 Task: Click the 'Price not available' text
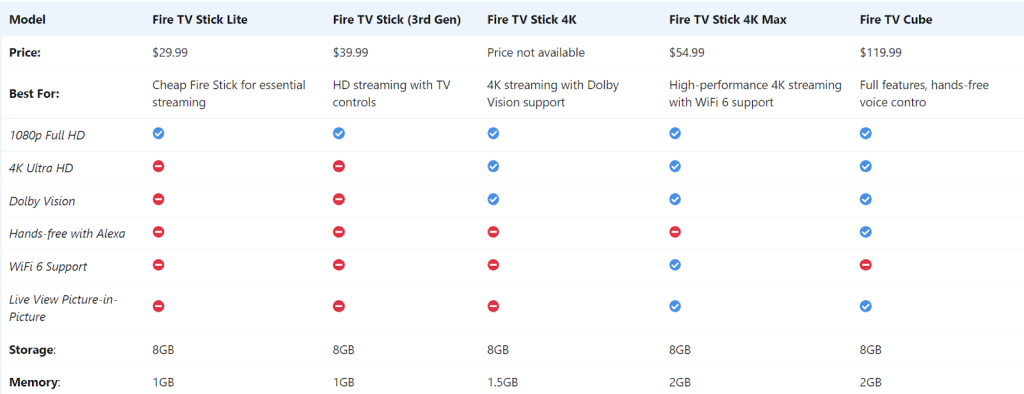point(536,53)
